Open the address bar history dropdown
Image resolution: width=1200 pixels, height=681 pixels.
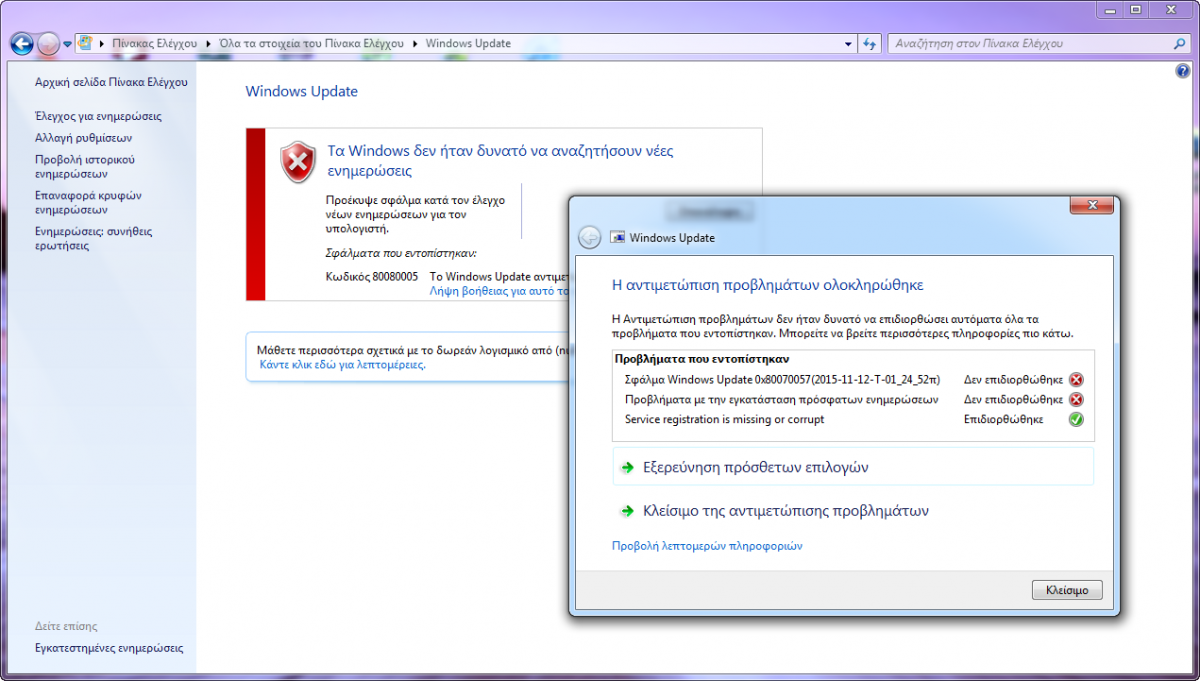click(x=848, y=44)
